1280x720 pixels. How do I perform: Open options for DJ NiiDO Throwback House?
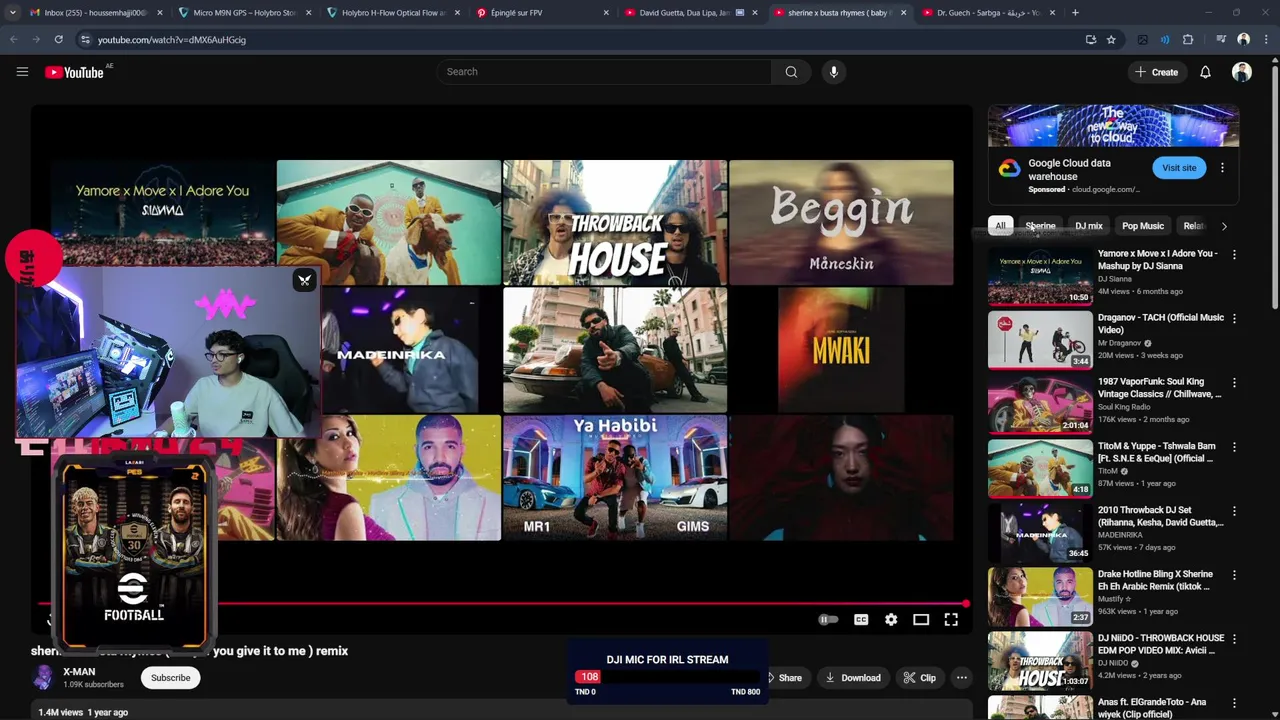[1234, 639]
